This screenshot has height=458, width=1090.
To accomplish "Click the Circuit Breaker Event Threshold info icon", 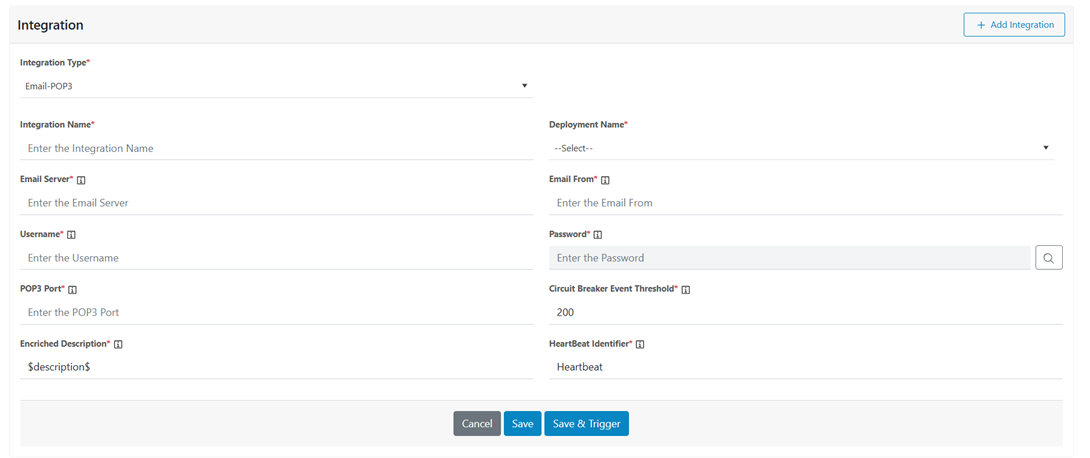I will (x=686, y=290).
